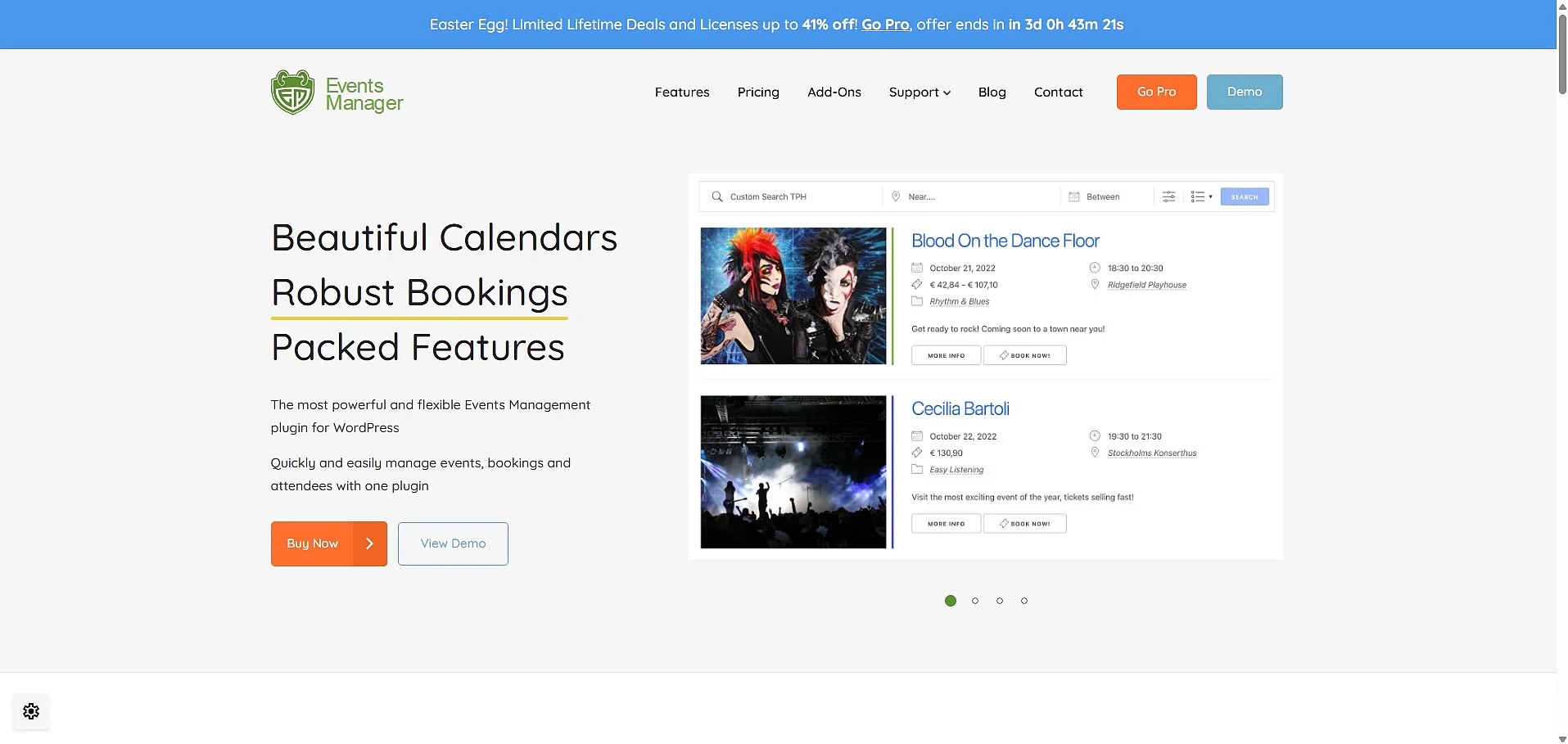This screenshot has width=1568, height=744.
Task: Open the Pricing page
Action: pyautogui.click(x=758, y=92)
